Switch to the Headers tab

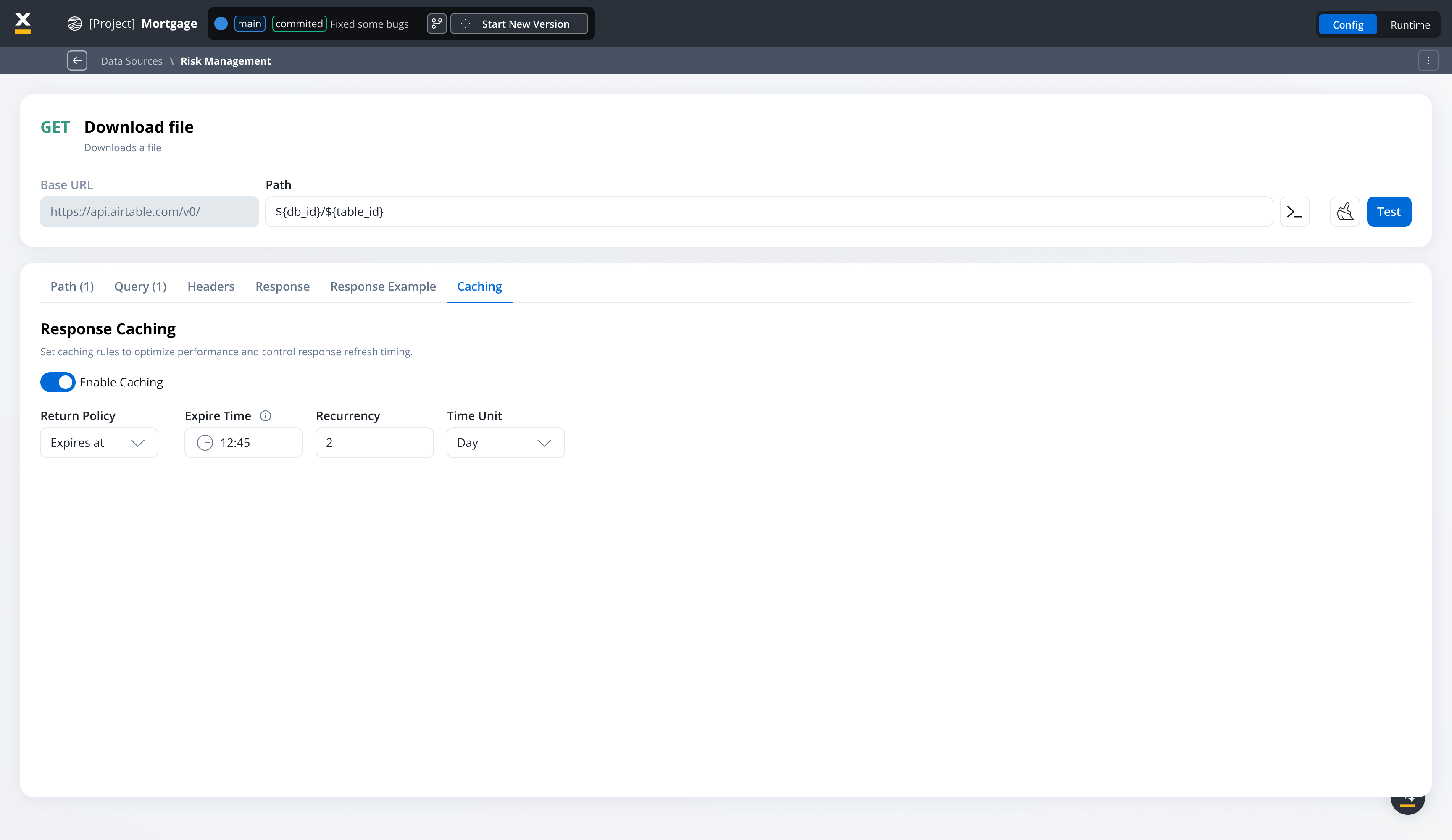(211, 286)
